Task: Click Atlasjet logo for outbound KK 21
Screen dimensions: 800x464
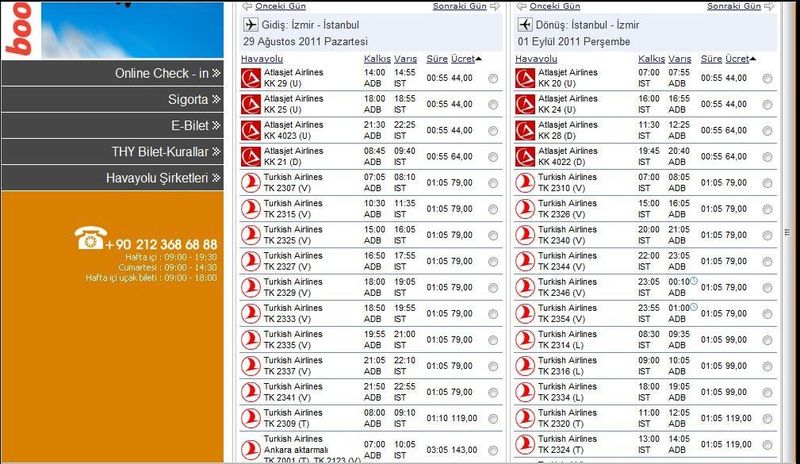Action: click(251, 157)
